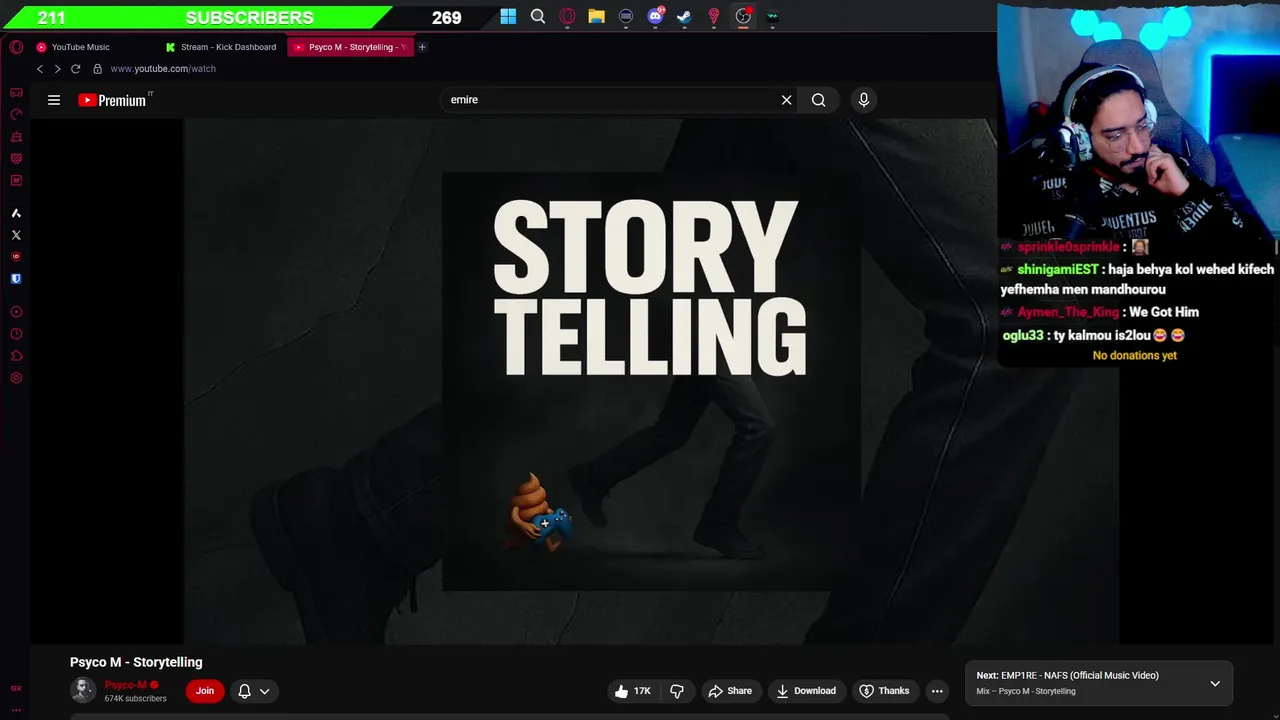The height and width of the screenshot is (720, 1280).
Task: Open OBS Studio from the taskbar
Action: [743, 16]
